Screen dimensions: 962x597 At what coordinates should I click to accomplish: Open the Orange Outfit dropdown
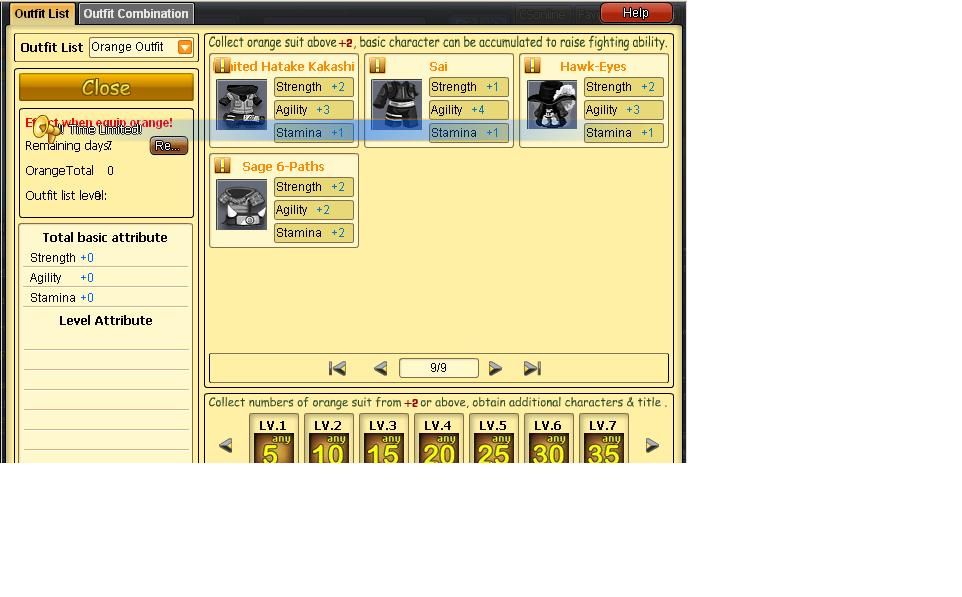(x=185, y=47)
